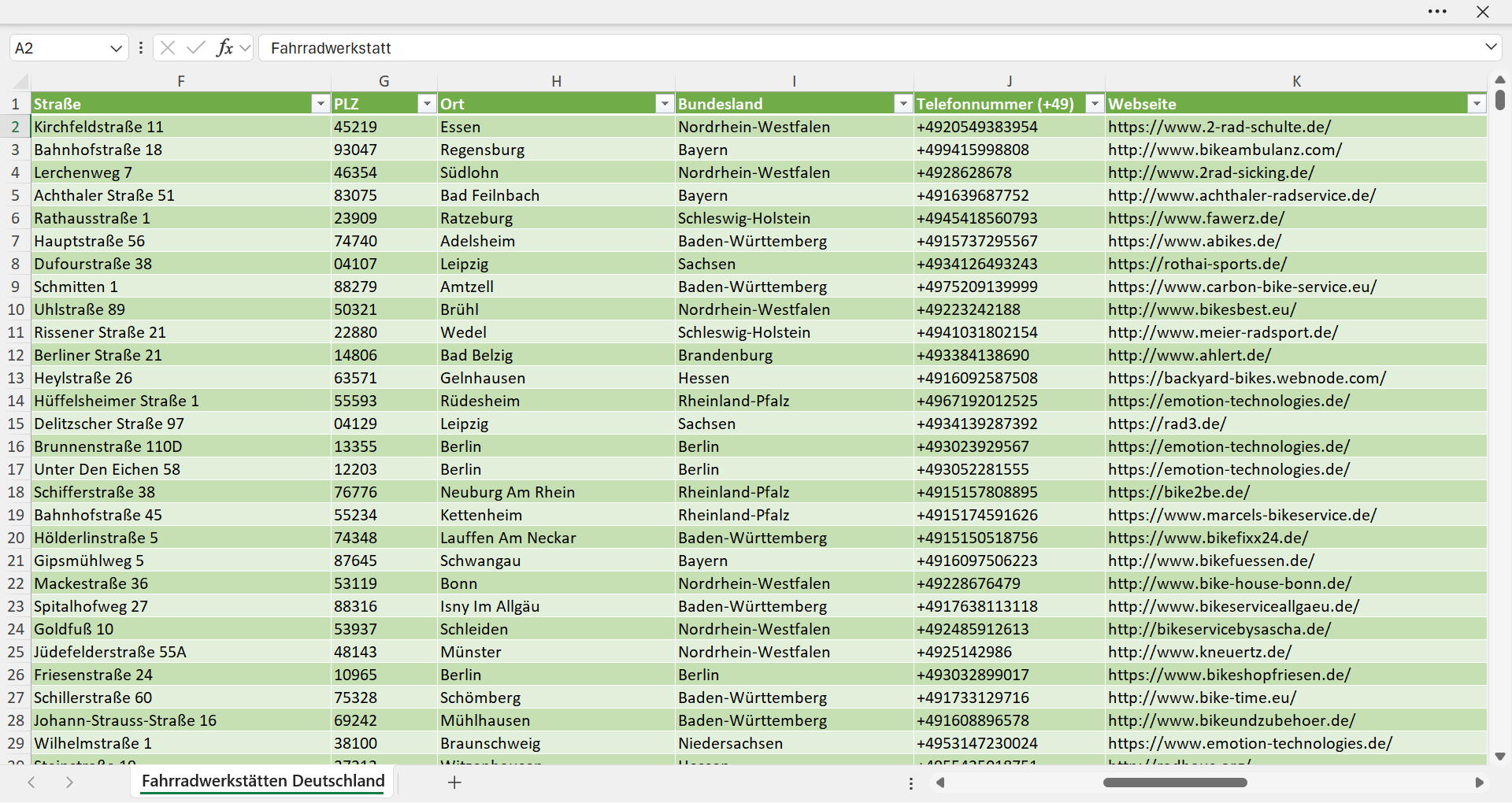Select all cells using the corner triangle

tap(20, 81)
